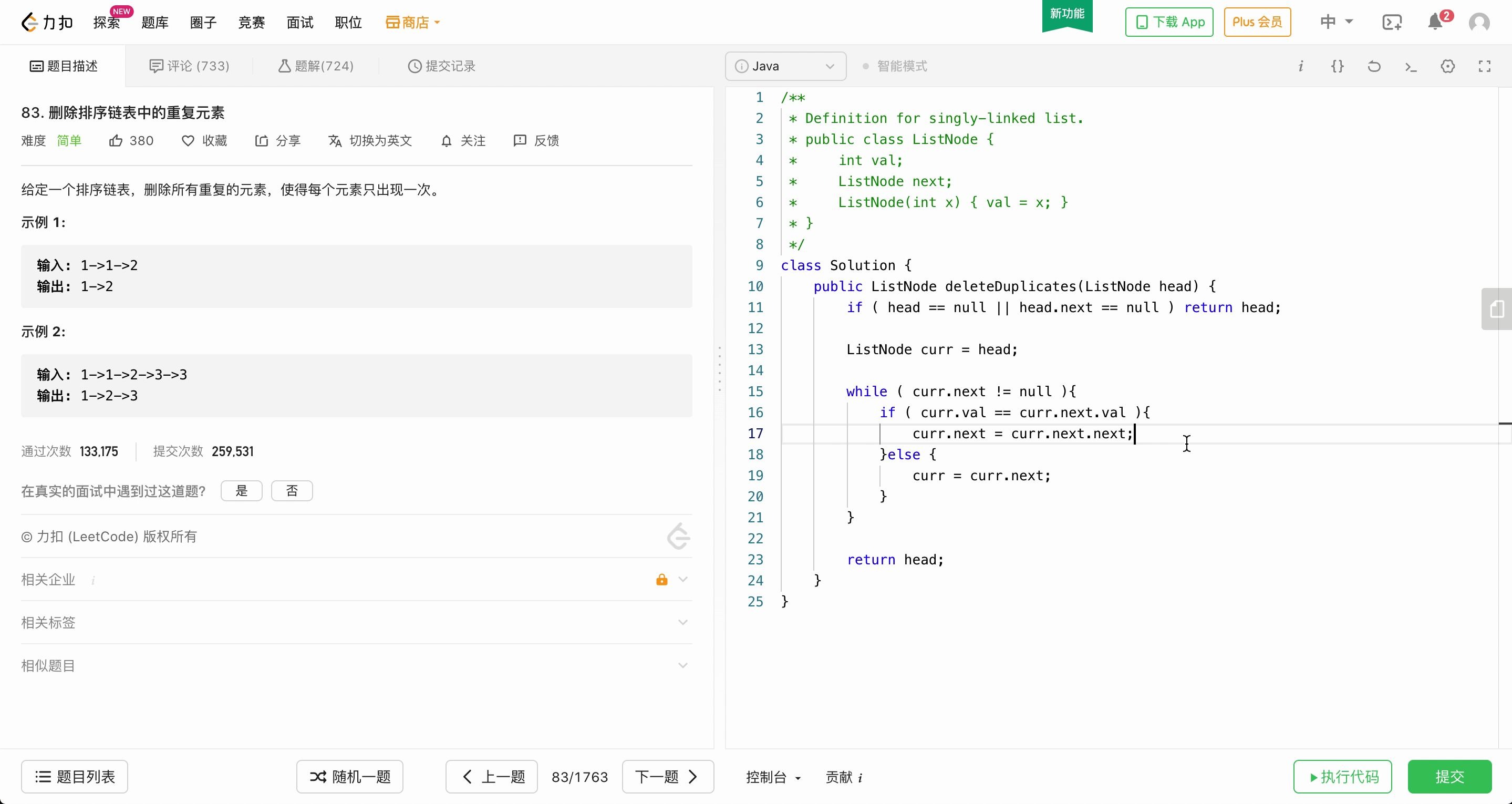Open the Java language dropdown
Image resolution: width=1512 pixels, height=804 pixels.
pos(785,66)
